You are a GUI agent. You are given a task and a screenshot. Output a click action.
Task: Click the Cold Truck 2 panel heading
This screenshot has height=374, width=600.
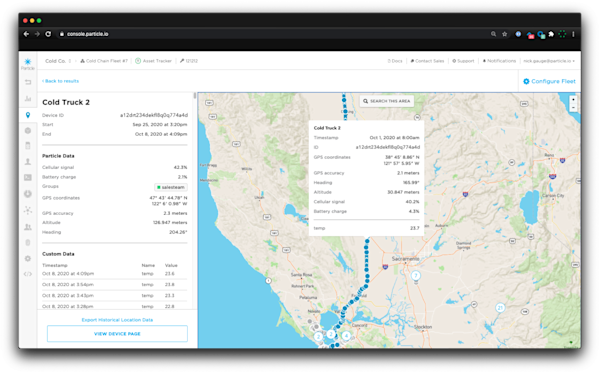pyautogui.click(x=66, y=102)
